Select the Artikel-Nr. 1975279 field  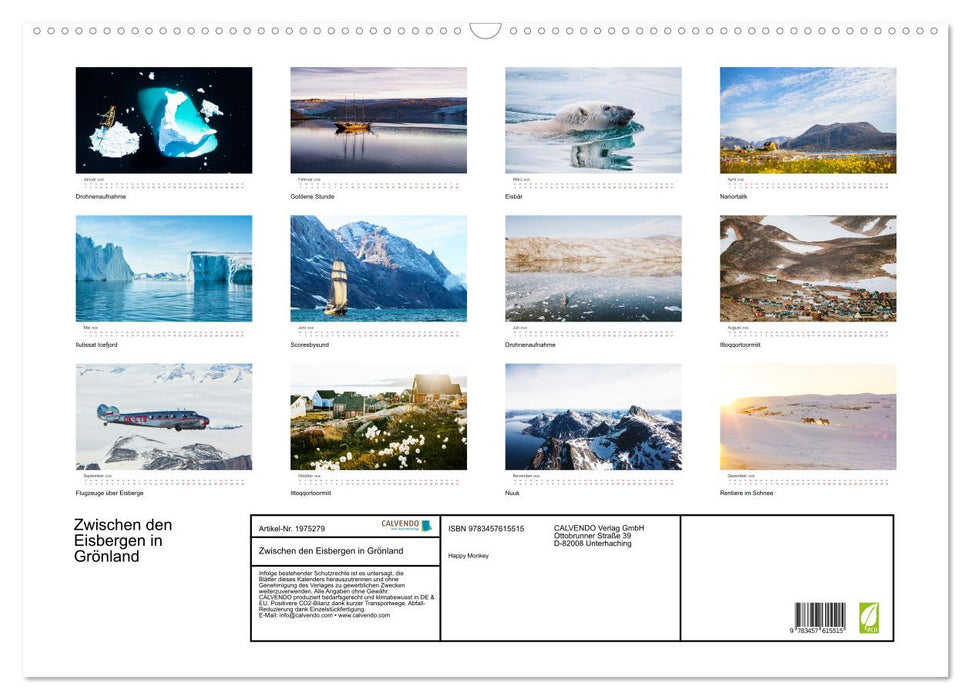pos(290,528)
